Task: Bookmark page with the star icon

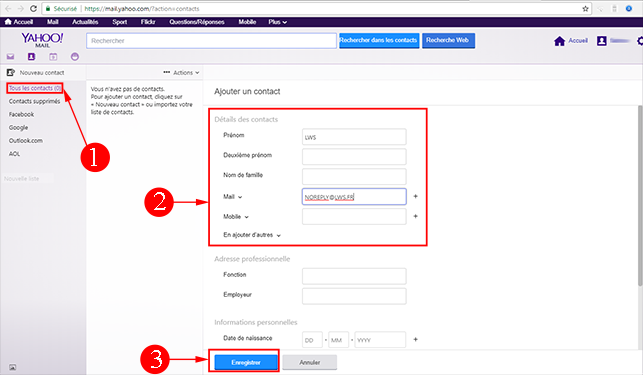Action: pyautogui.click(x=585, y=9)
